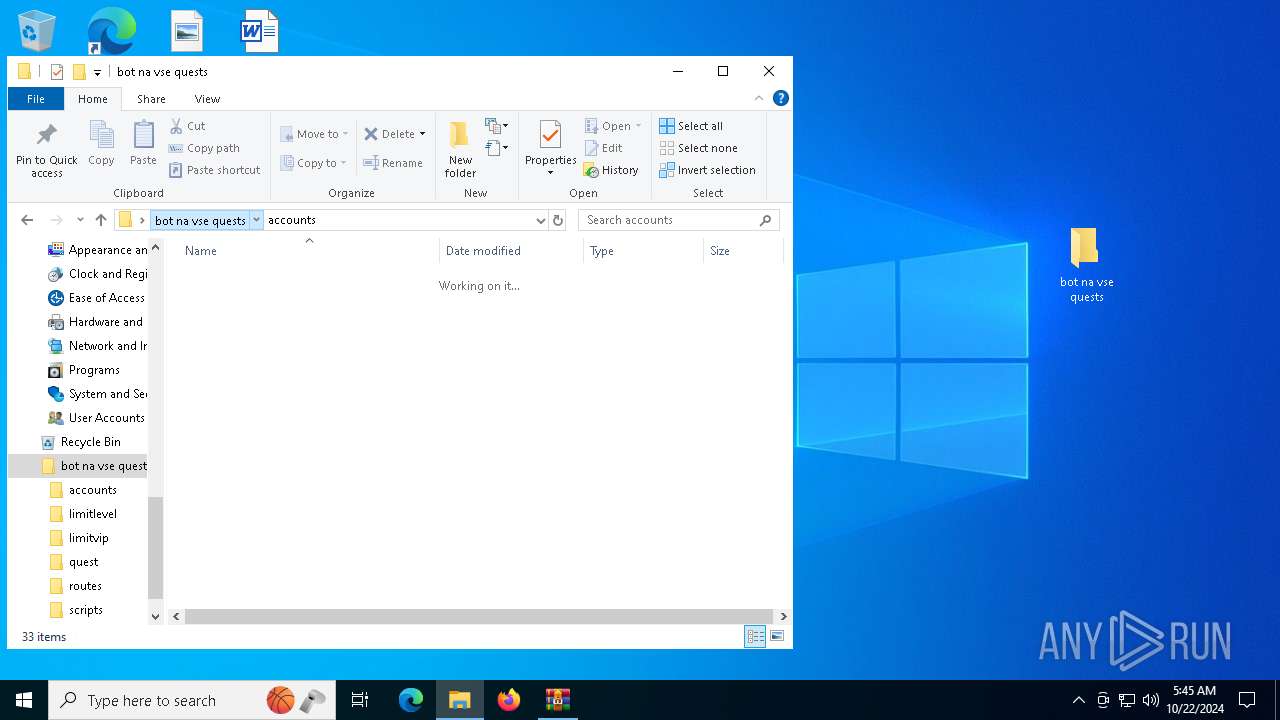Click Select all in the ribbon
This screenshot has width=1280, height=720.
[691, 126]
